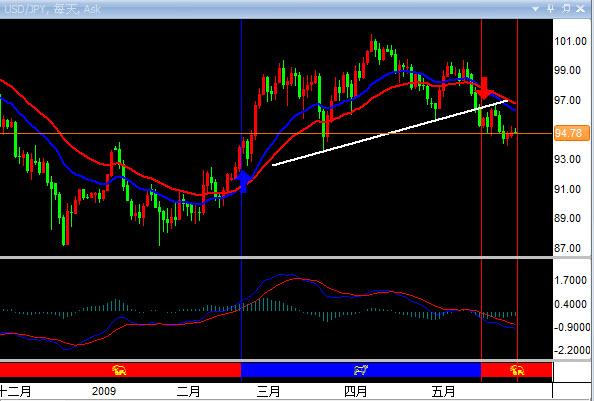The width and height of the screenshot is (594, 401).
Task: Open the chart panel dropdown arrow
Action: pos(535,9)
